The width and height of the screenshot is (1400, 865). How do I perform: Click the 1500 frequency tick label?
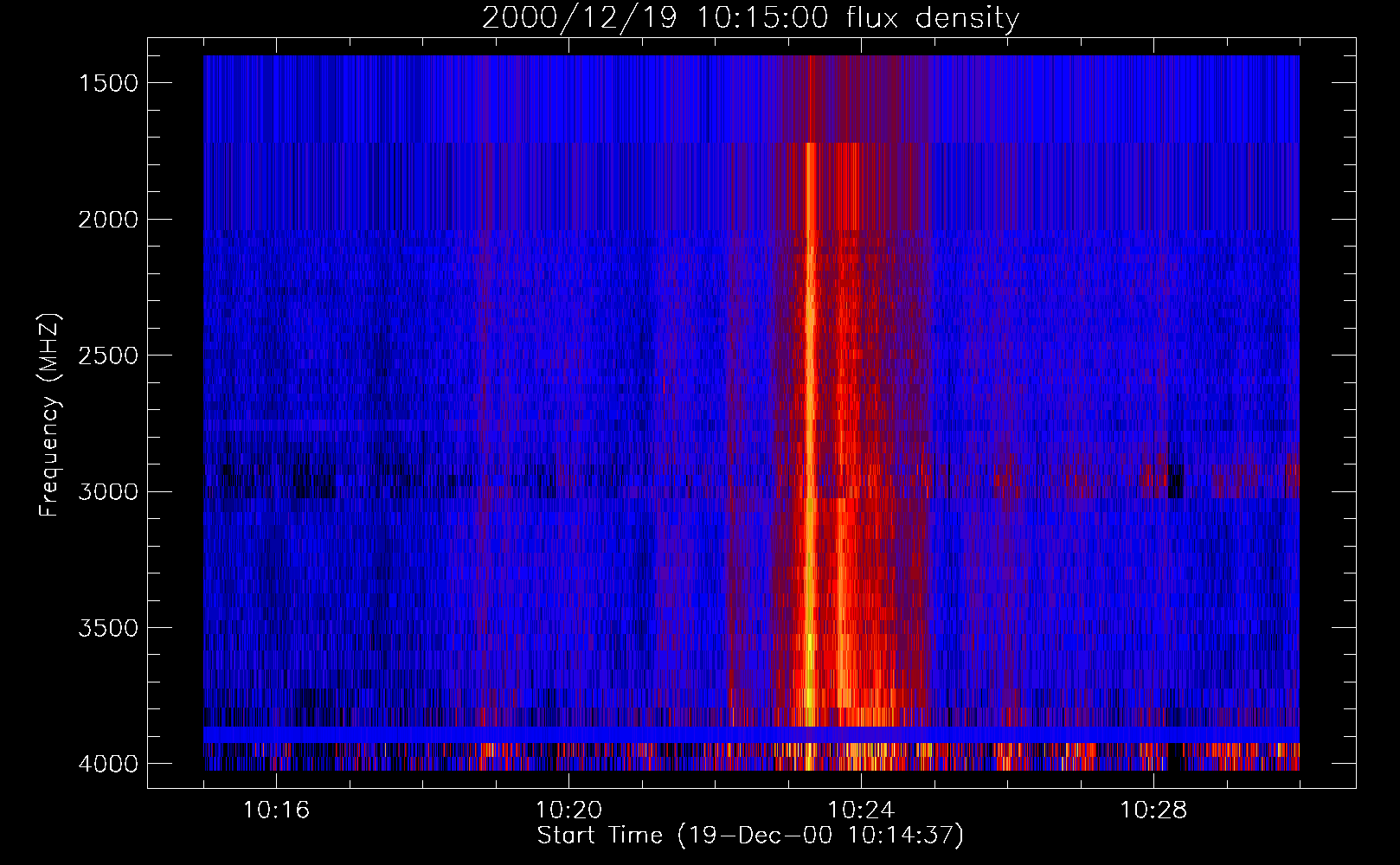[x=108, y=83]
